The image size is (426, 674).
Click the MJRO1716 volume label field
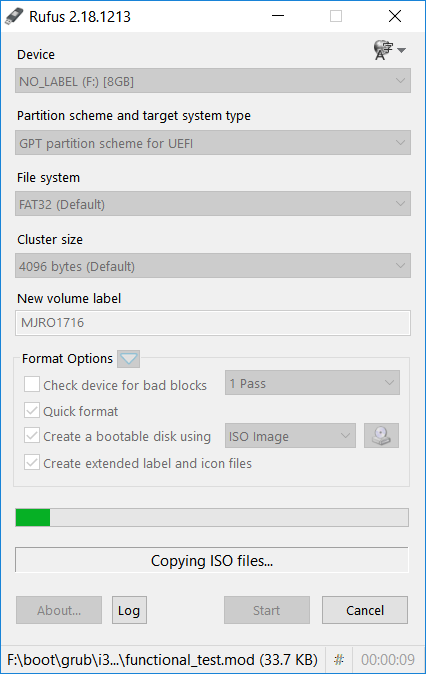click(x=213, y=323)
